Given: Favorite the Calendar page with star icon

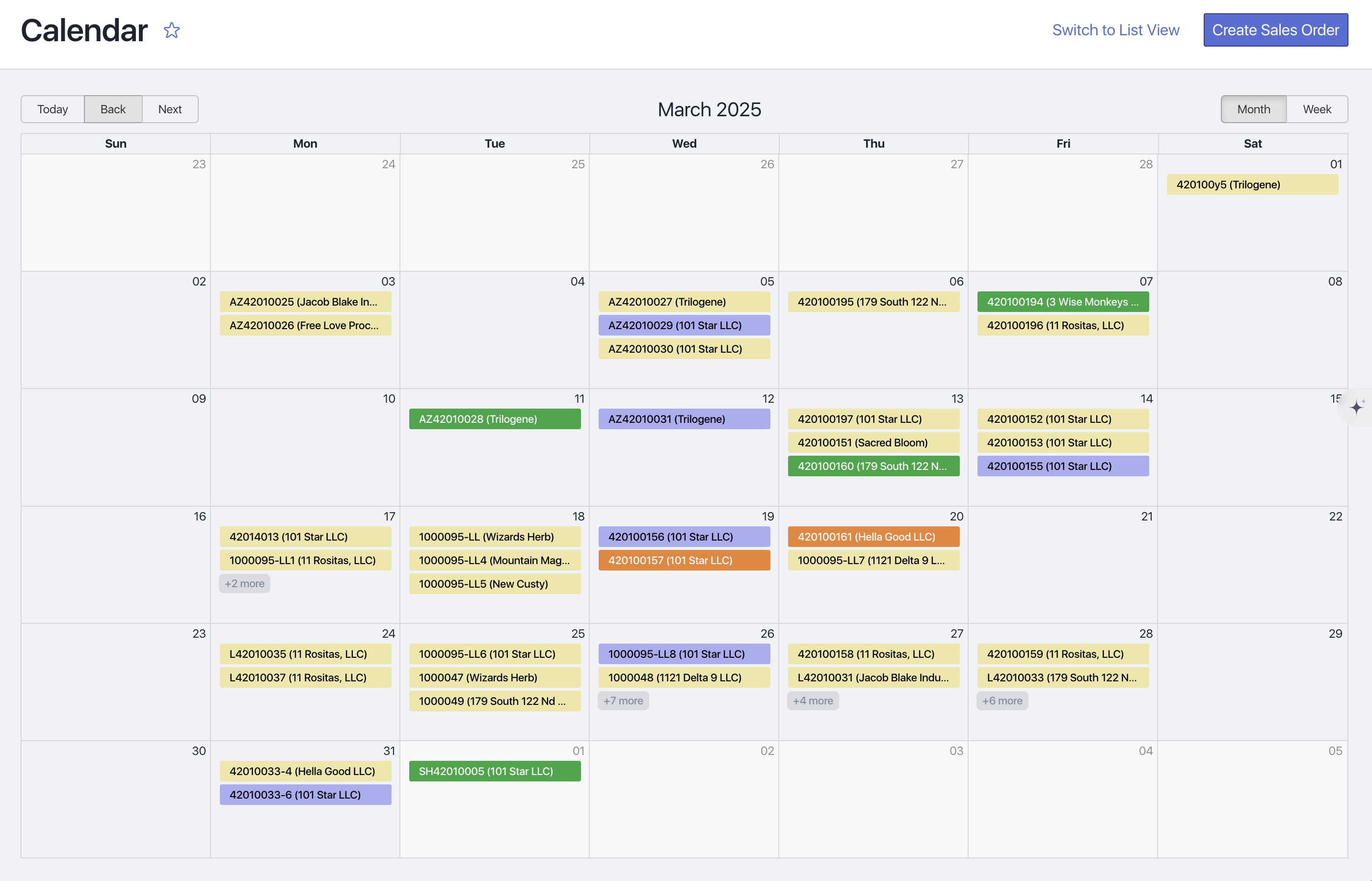Looking at the screenshot, I should (172, 30).
